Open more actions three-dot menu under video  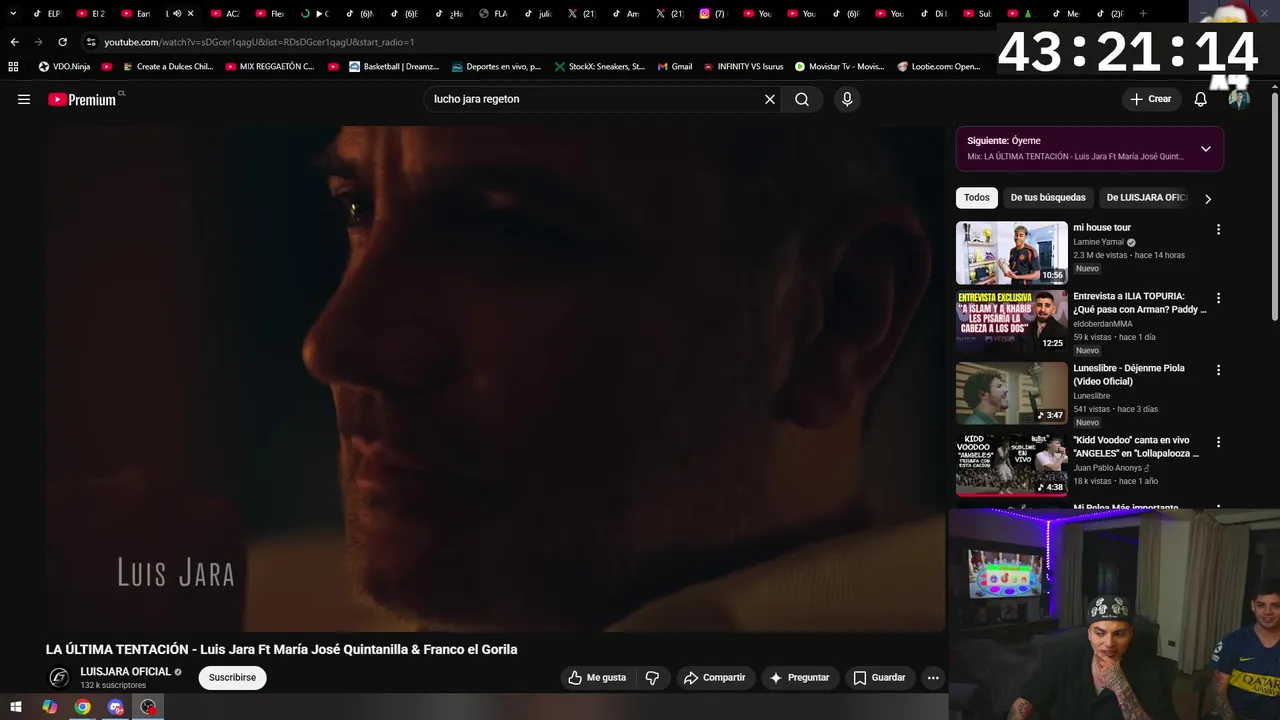[x=933, y=678]
